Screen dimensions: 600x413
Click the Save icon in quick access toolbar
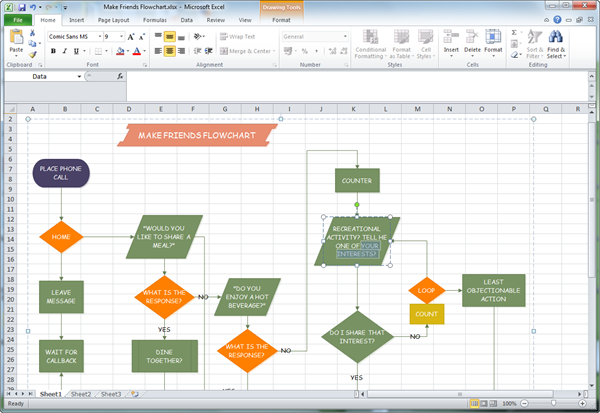[21, 7]
